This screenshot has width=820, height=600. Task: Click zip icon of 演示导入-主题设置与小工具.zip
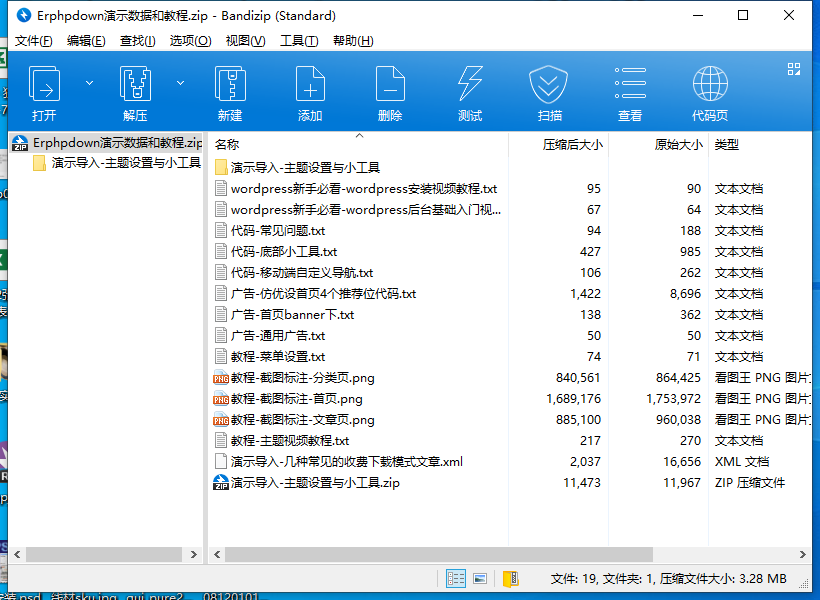click(221, 482)
